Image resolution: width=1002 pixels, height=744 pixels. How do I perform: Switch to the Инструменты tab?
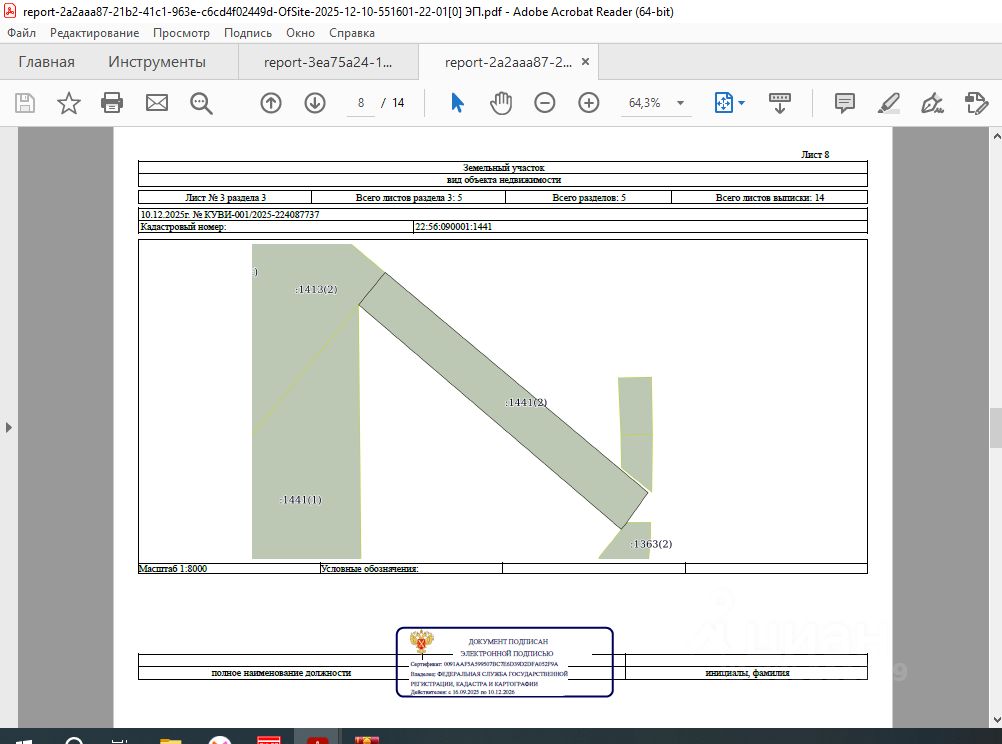[157, 62]
